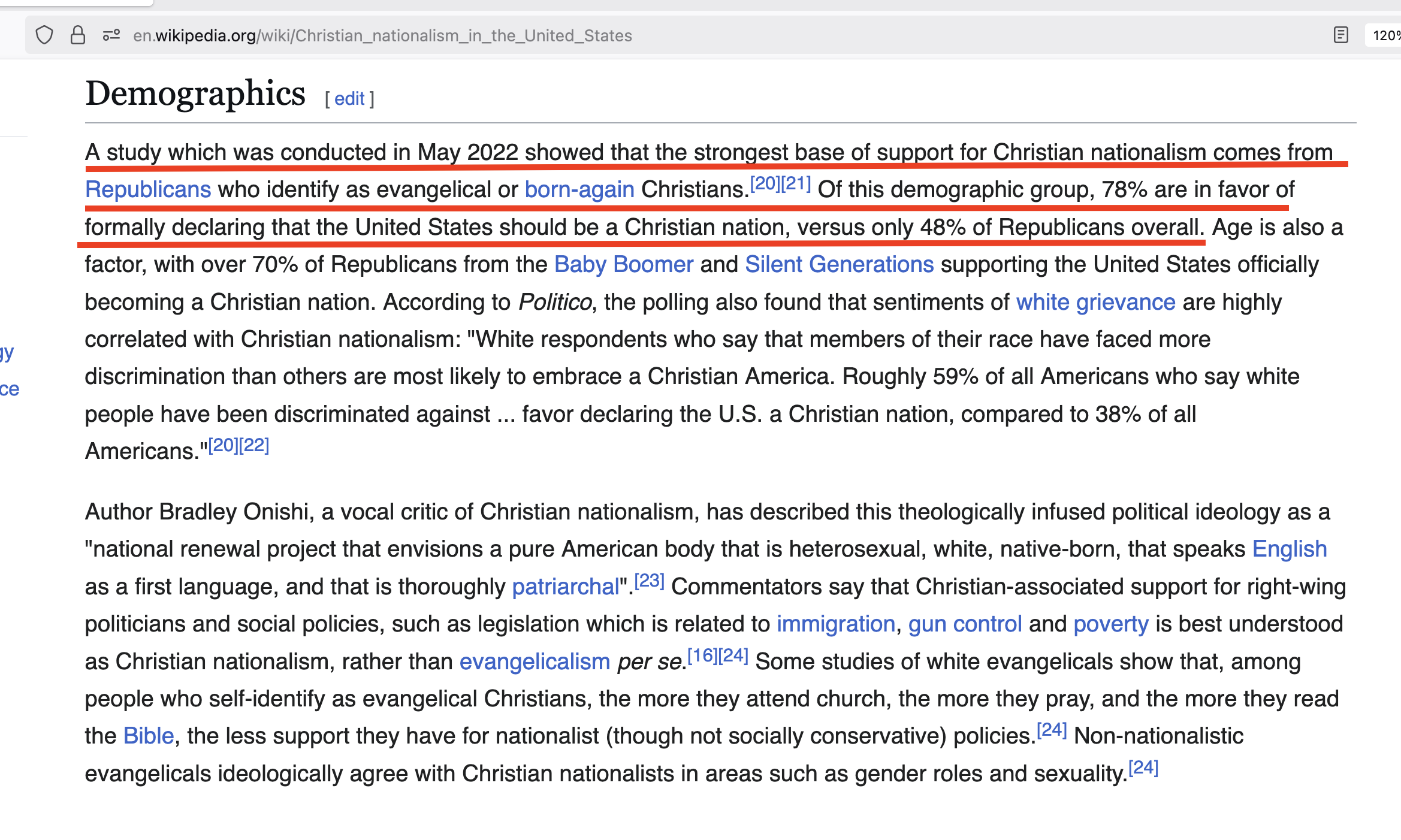Click citation reference [21] after Christians
Viewport: 1401px width, 840px height.
(796, 183)
